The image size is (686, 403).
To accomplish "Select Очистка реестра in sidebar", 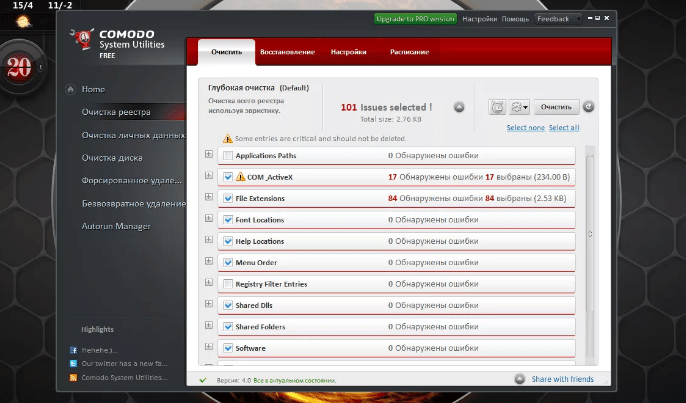I will tap(116, 112).
